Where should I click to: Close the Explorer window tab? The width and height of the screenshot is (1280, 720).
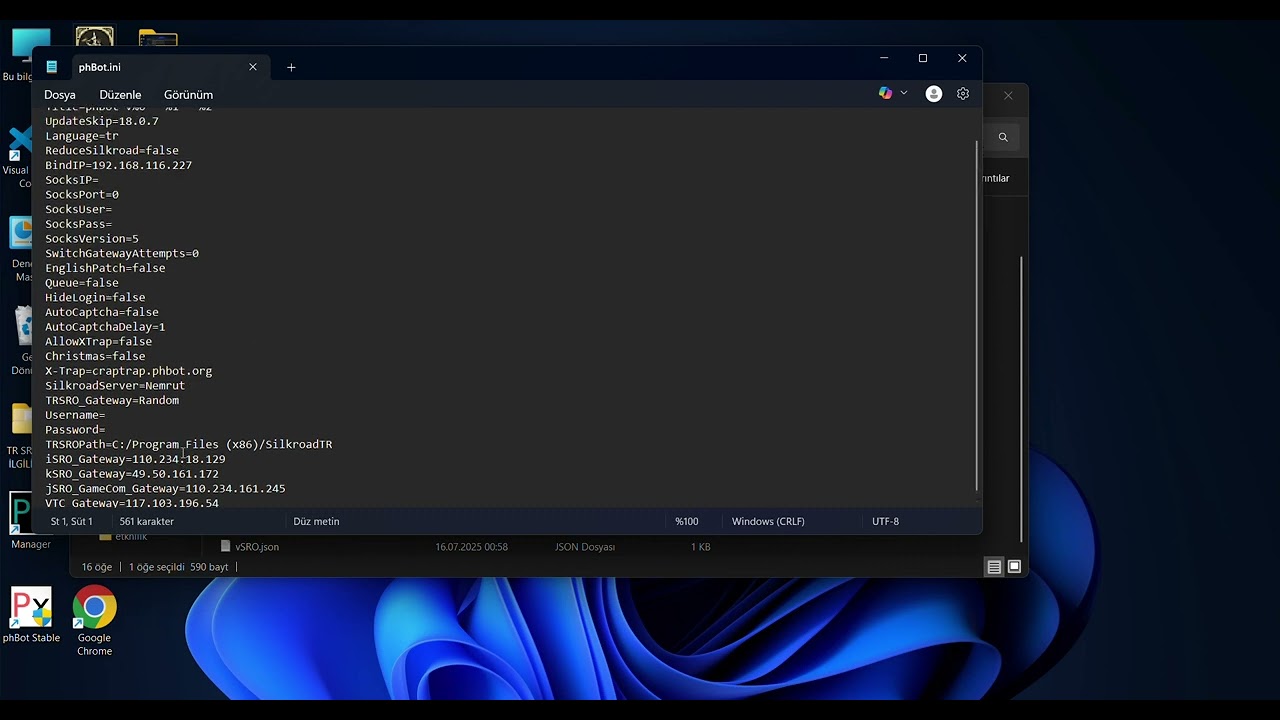tap(1008, 95)
